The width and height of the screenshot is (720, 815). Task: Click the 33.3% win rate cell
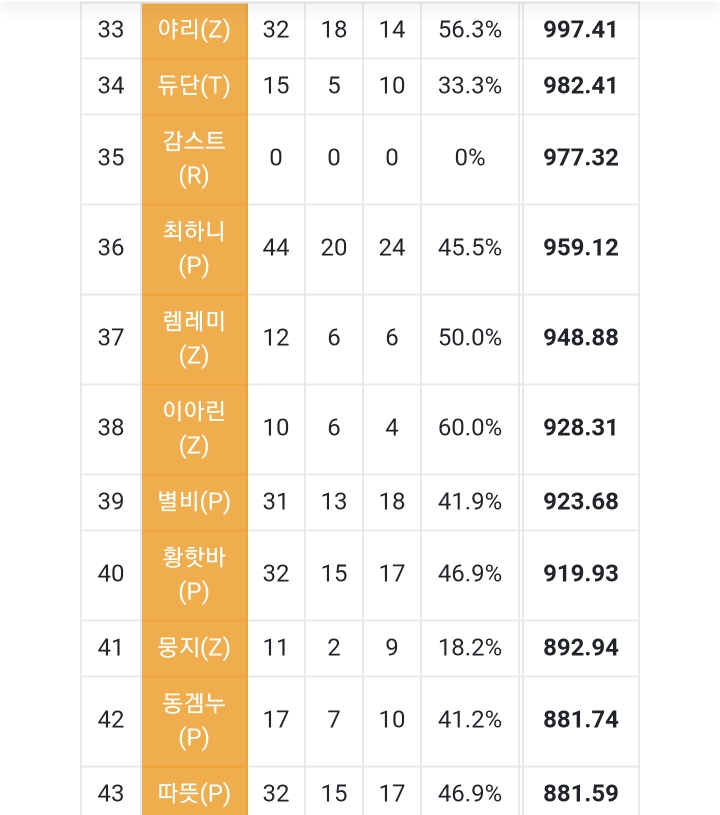[469, 86]
